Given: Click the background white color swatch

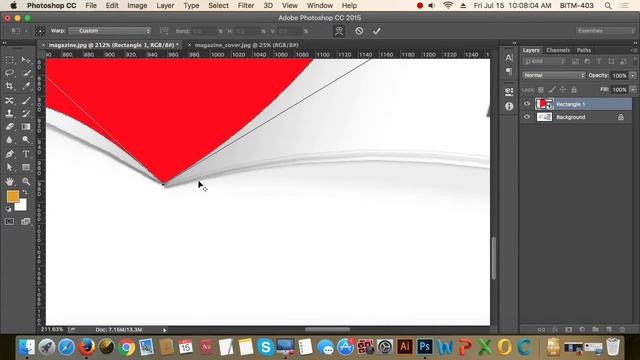Looking at the screenshot, I should (x=22, y=206).
